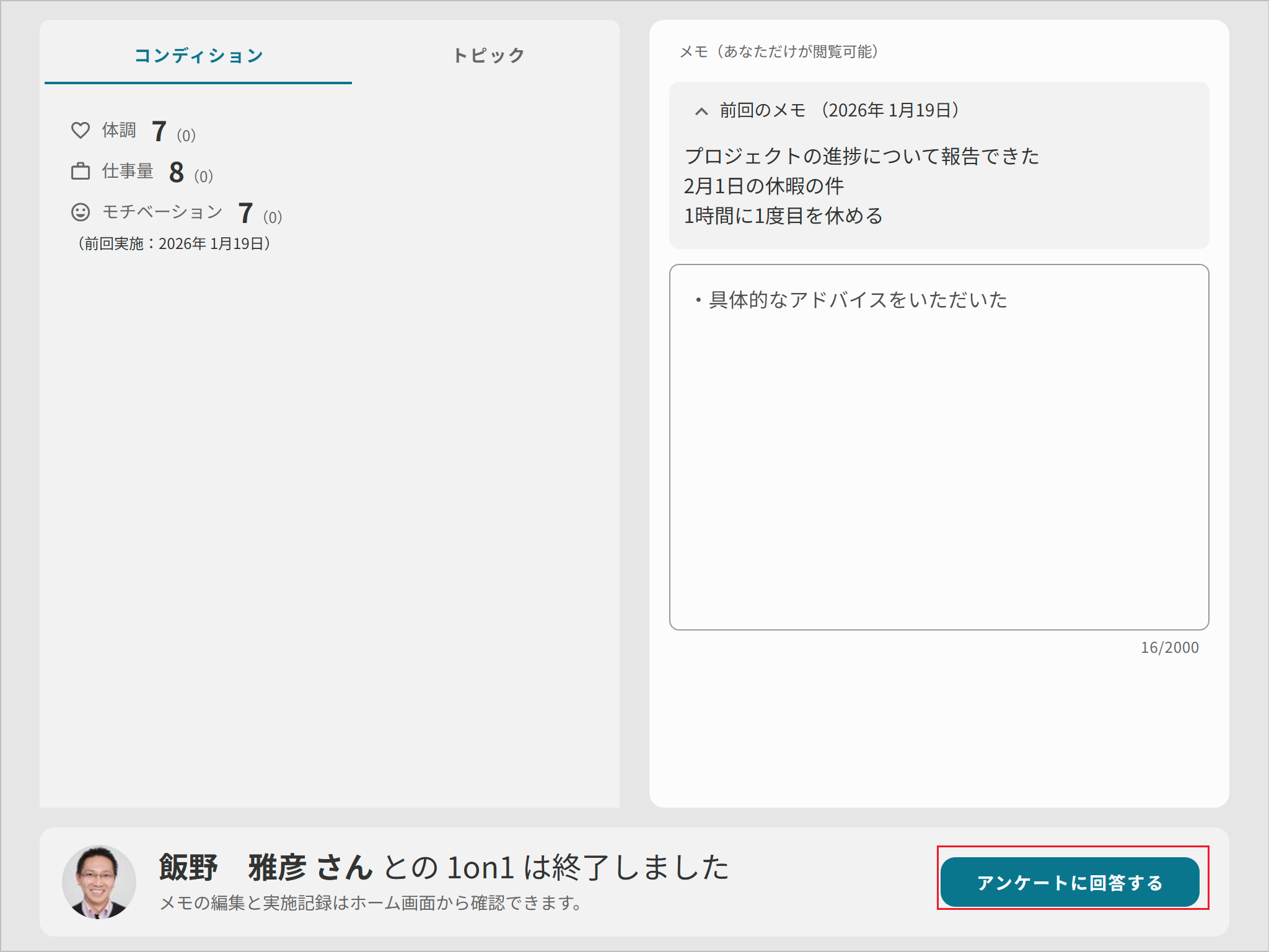
Task: Select the bullet text 具体的なアドバイスをいただいた
Action: tap(855, 299)
